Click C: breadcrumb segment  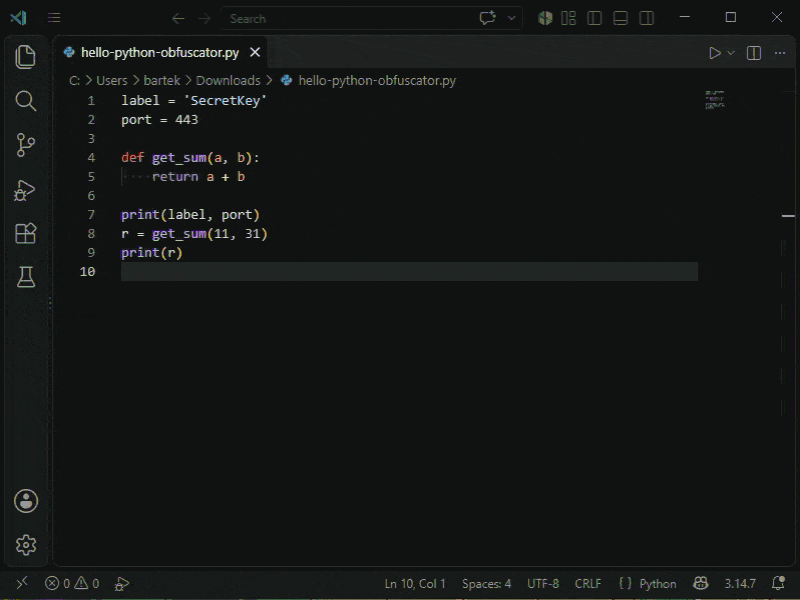point(74,81)
